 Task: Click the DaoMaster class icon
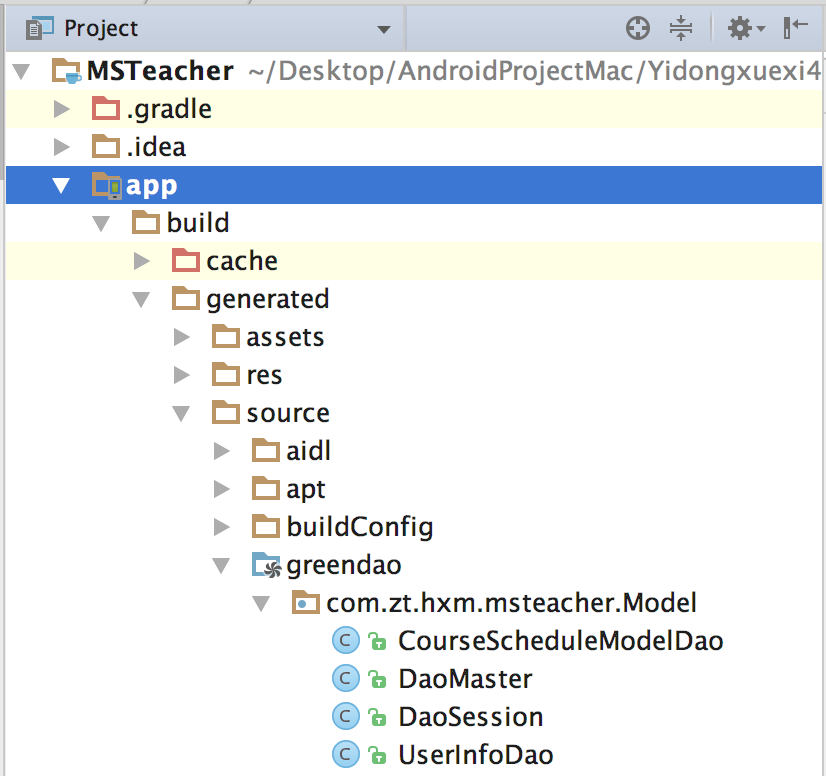tap(346, 679)
